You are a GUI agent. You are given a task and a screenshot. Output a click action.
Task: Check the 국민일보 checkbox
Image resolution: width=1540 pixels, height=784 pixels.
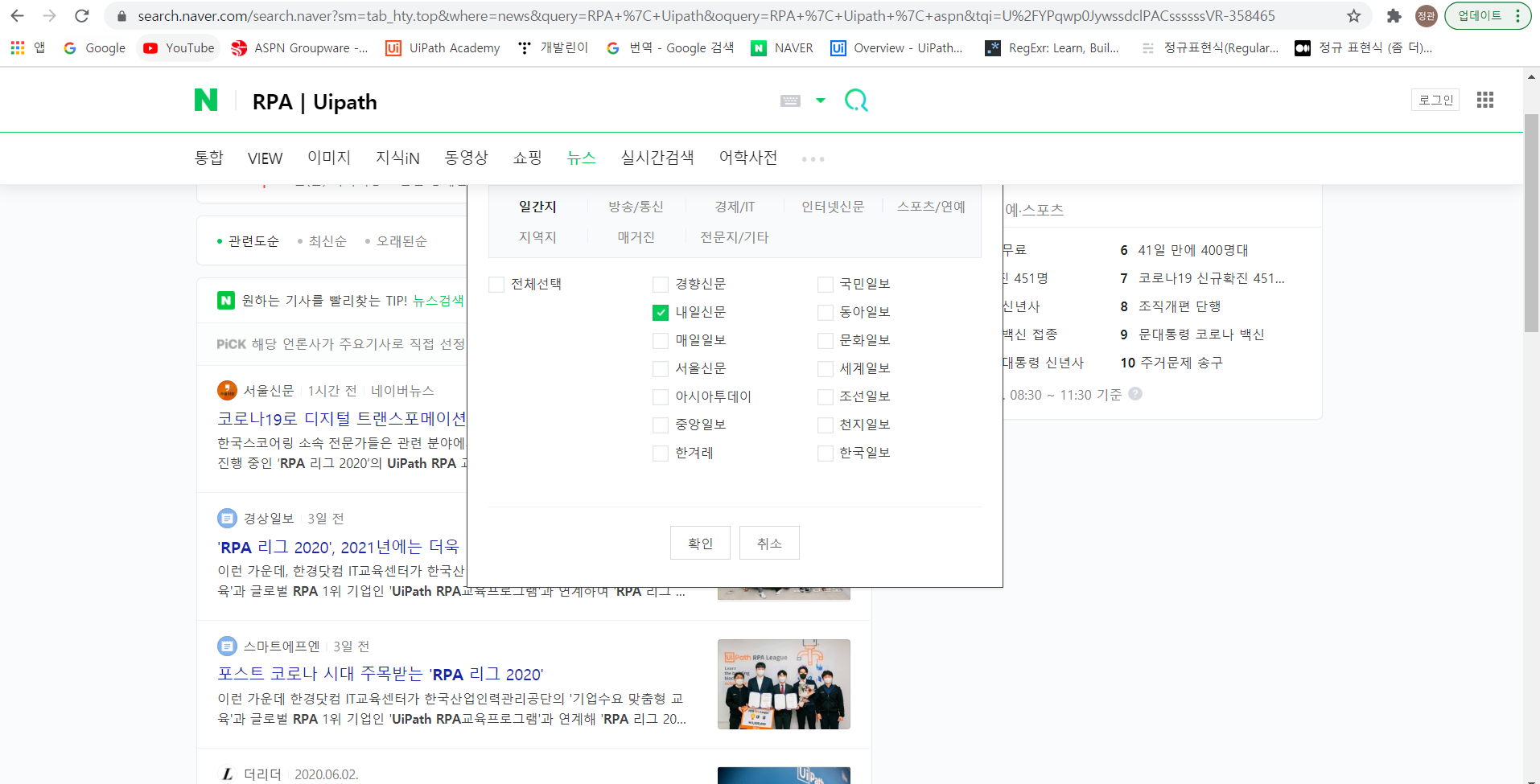[825, 284]
